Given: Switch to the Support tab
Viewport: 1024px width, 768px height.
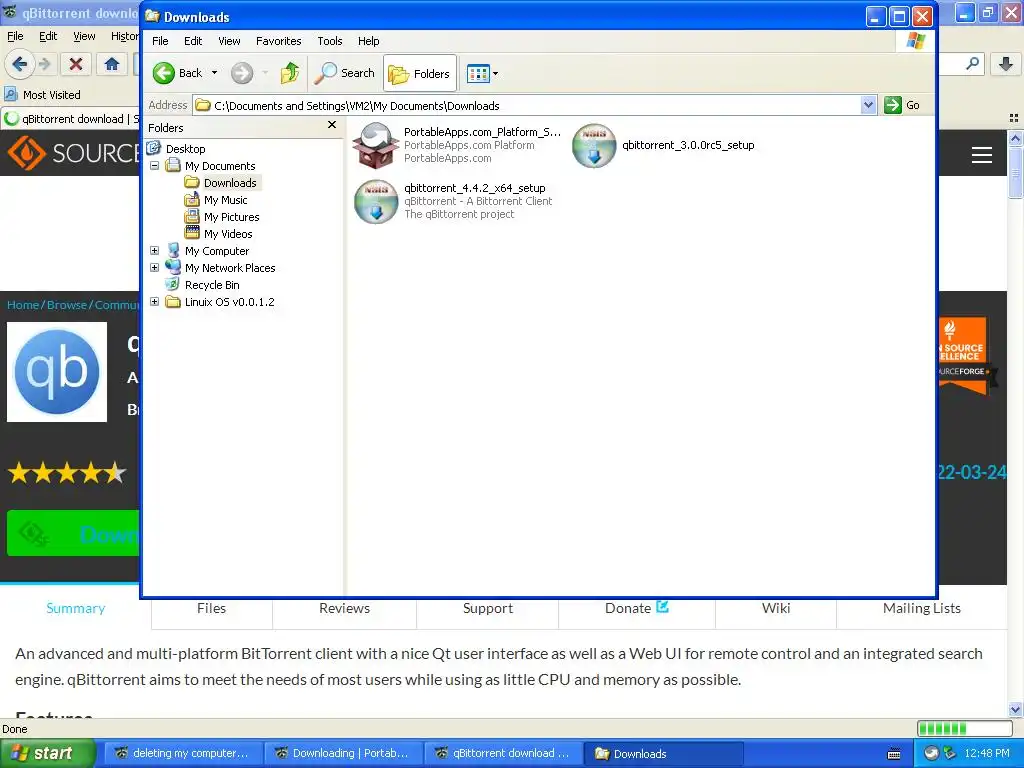Looking at the screenshot, I should tap(488, 608).
